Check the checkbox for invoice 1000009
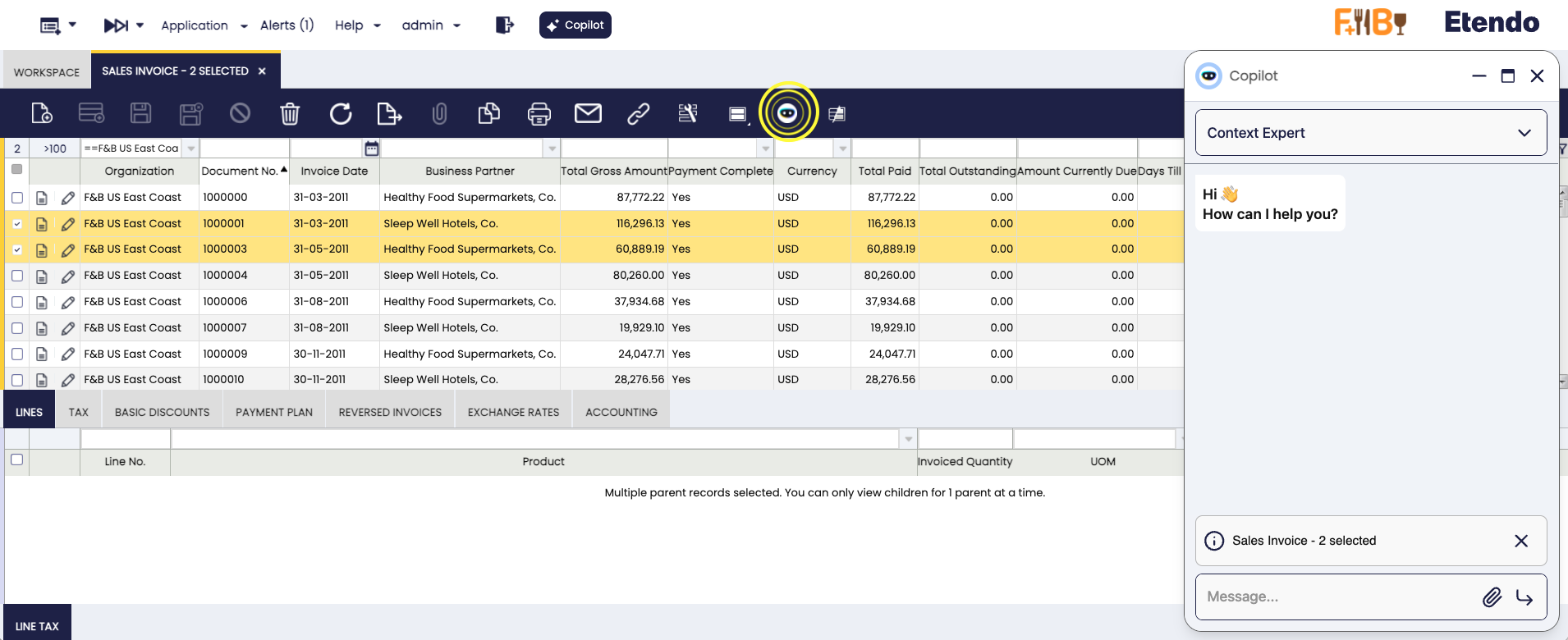Image resolution: width=1568 pixels, height=640 pixels. 17,354
